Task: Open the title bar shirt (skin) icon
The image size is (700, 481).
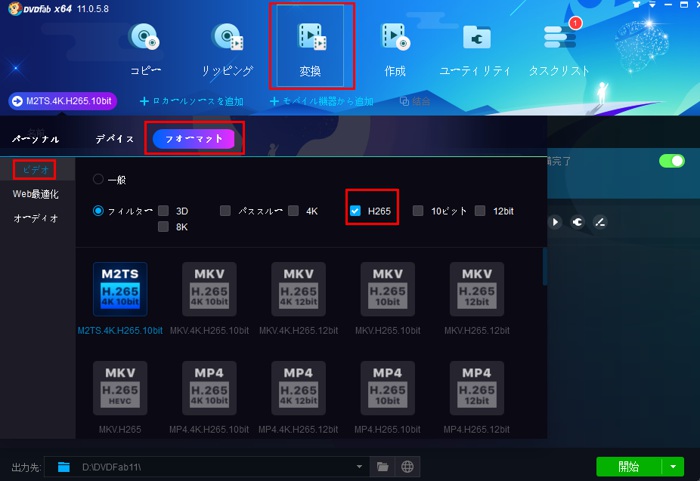Action: coord(637,4)
